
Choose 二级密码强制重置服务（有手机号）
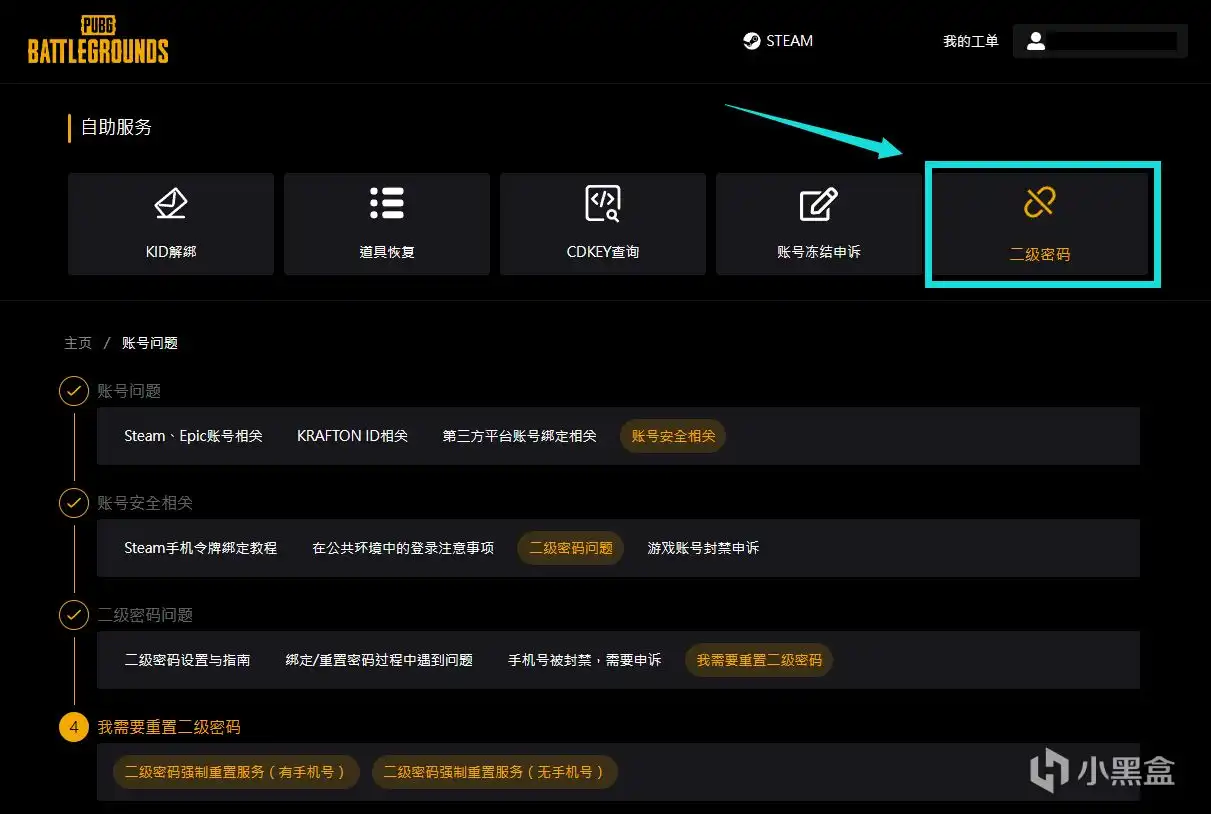click(236, 772)
